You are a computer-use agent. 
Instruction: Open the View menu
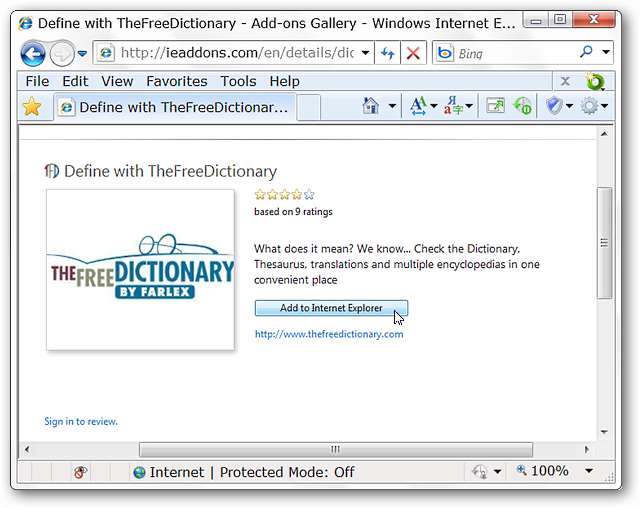(117, 81)
